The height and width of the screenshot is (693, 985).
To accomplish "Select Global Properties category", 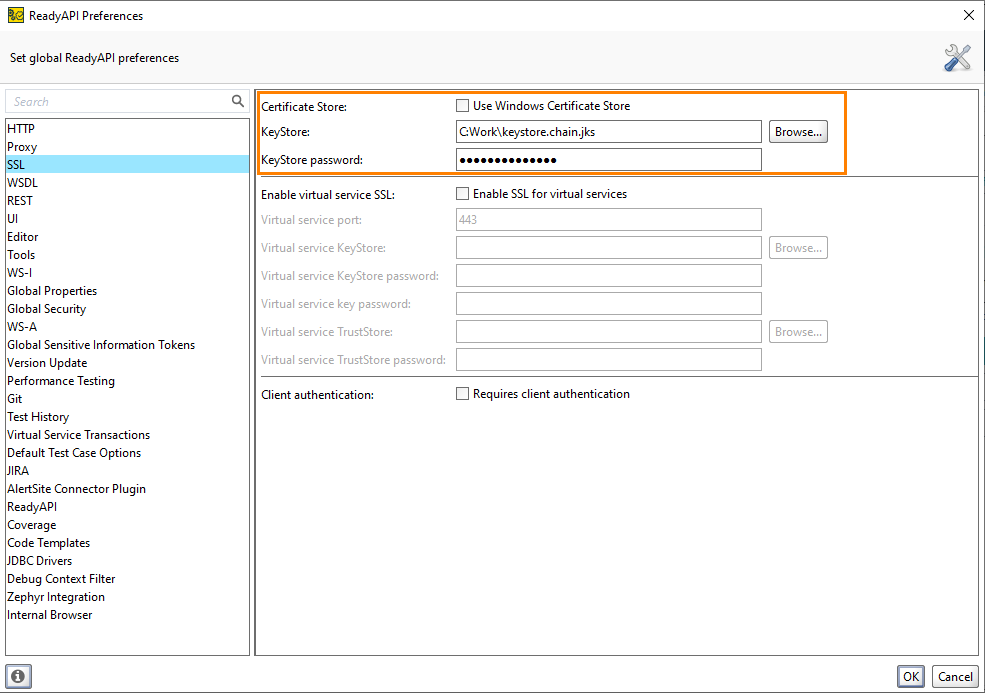I will point(127,290).
